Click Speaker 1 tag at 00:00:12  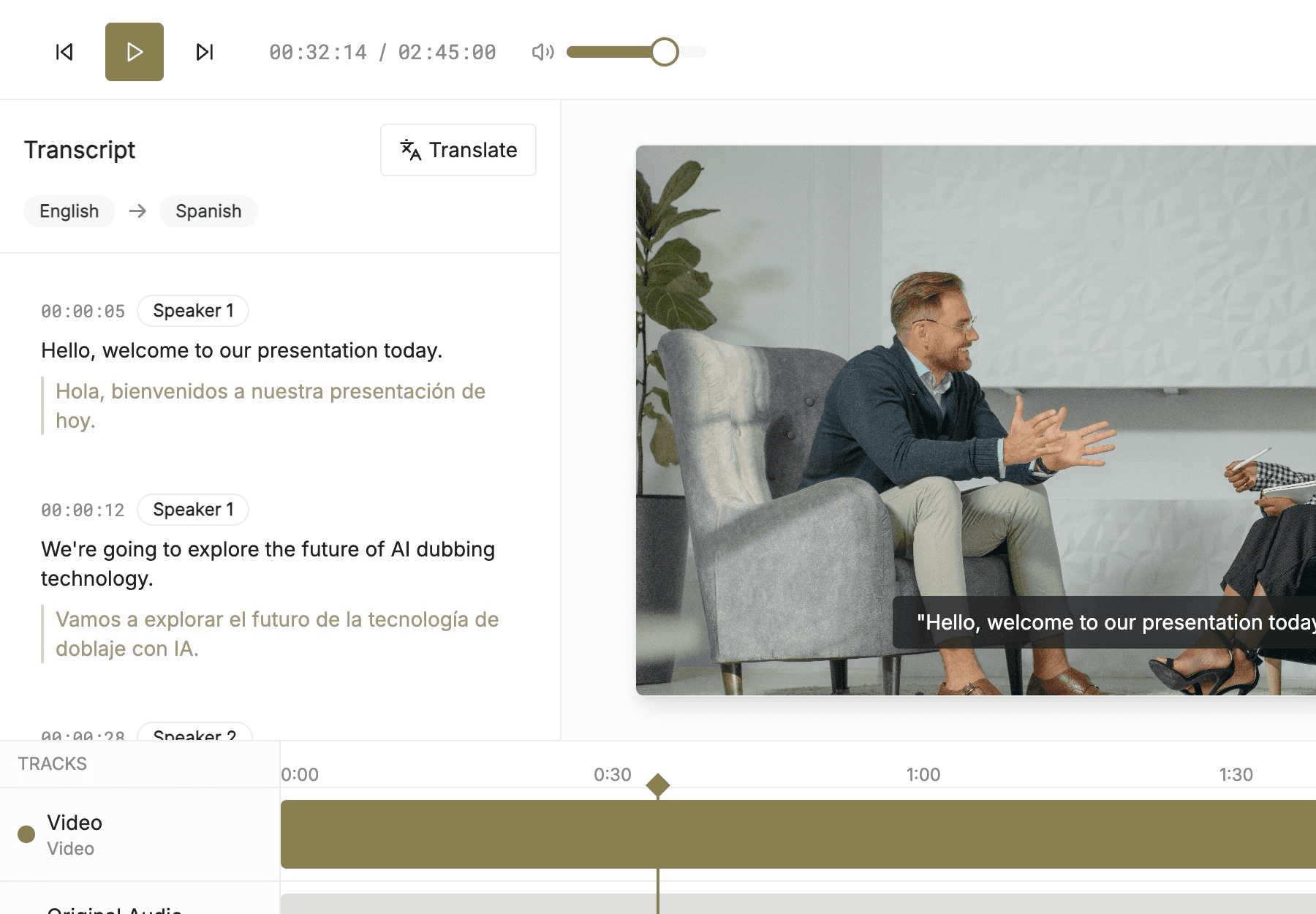pyautogui.click(x=193, y=510)
